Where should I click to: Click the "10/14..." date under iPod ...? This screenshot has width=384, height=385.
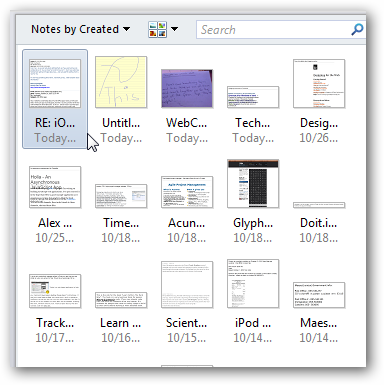253,338
